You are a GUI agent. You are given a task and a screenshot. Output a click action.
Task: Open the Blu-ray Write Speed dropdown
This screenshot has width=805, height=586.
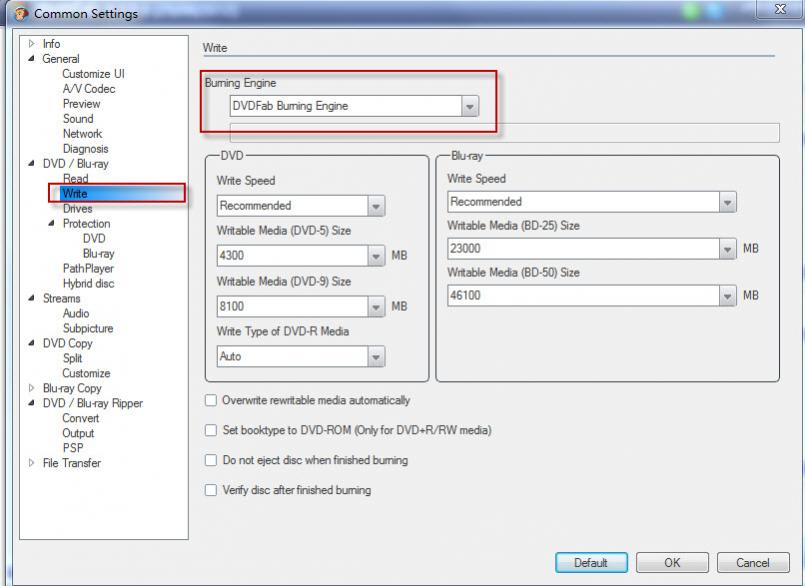(x=727, y=202)
